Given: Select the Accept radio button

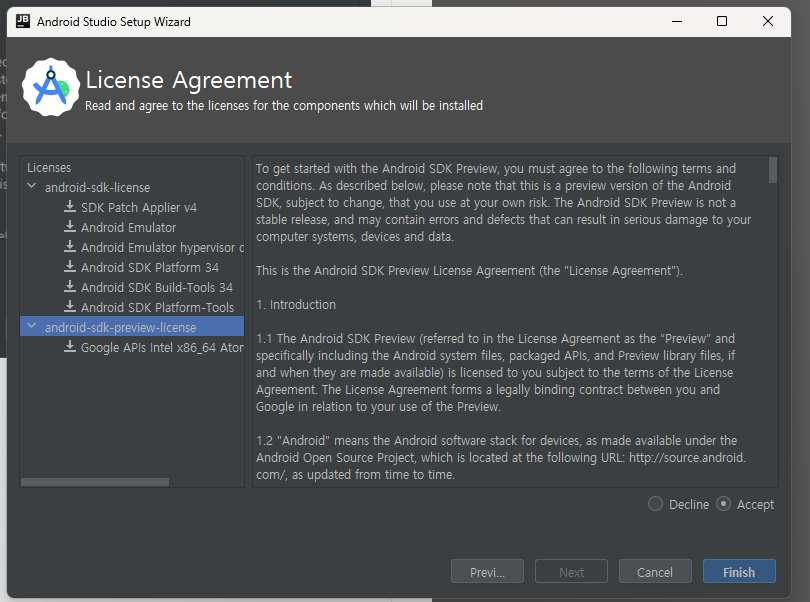Looking at the screenshot, I should point(723,504).
